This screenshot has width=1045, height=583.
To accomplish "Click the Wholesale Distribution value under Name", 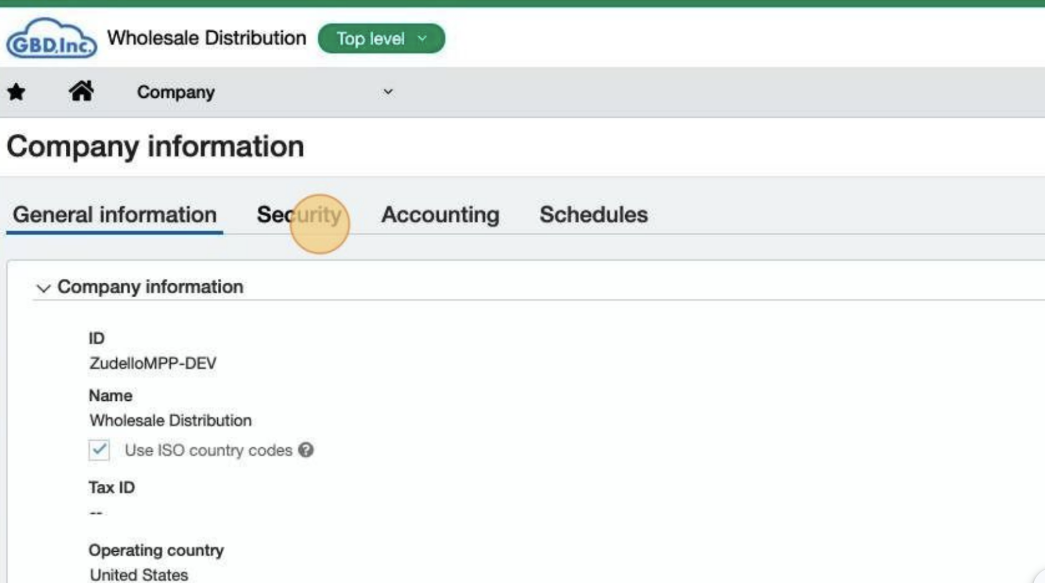I will [x=170, y=420].
